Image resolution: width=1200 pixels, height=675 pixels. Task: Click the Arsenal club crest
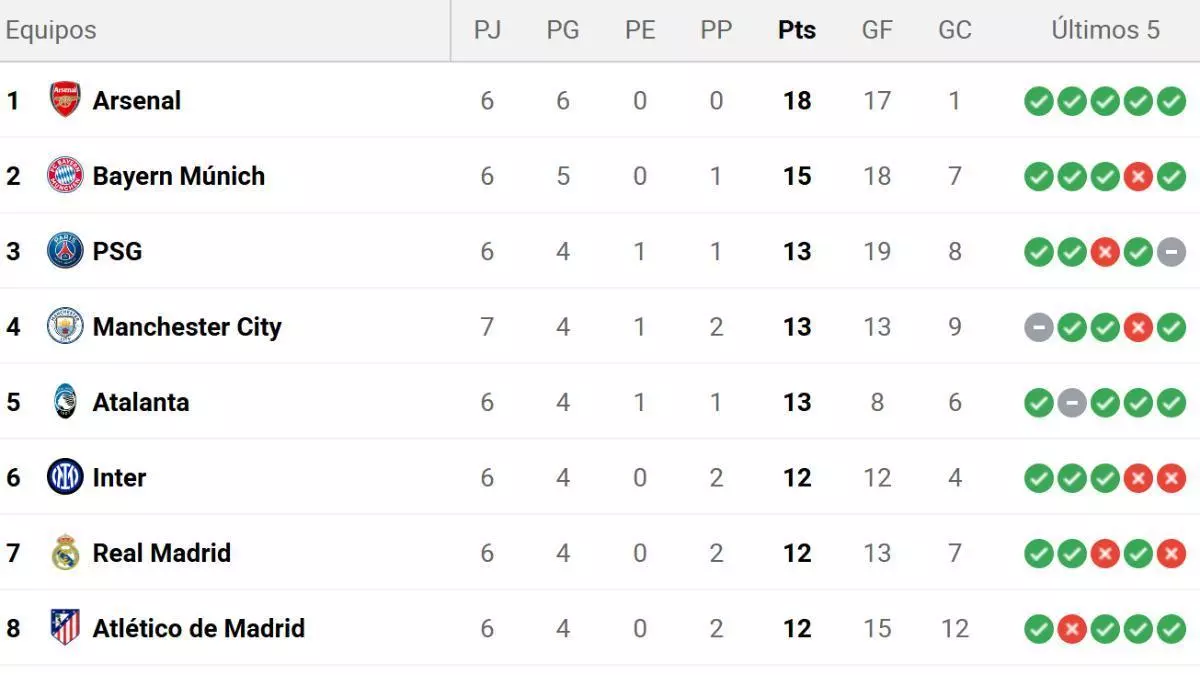[65, 100]
